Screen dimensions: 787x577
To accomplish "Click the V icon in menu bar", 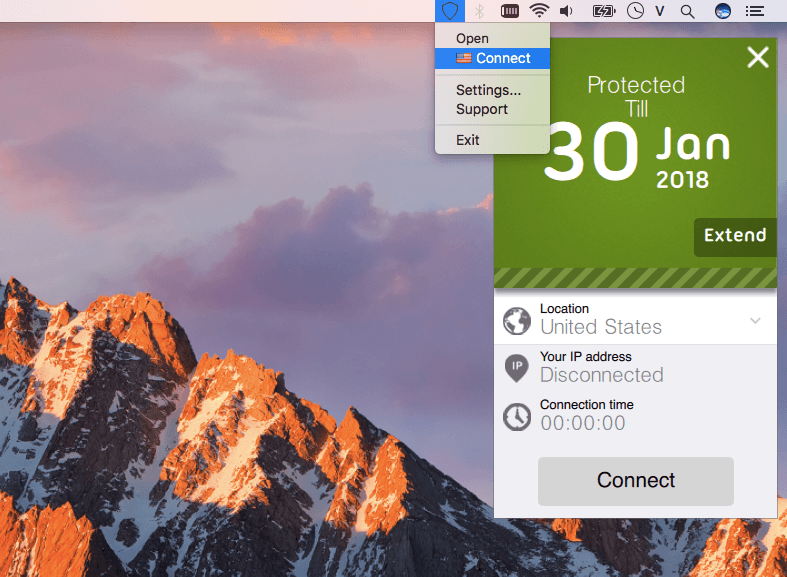I will coord(660,11).
